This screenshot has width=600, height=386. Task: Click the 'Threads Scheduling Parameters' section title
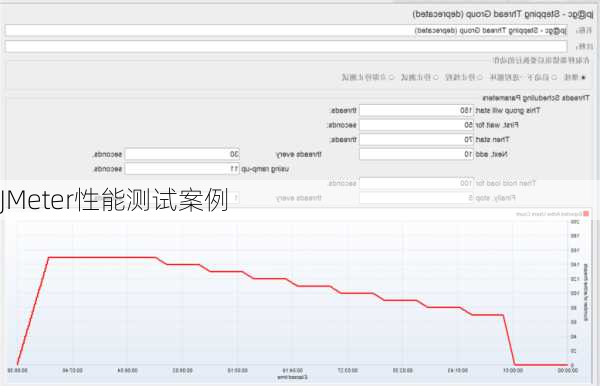click(536, 98)
